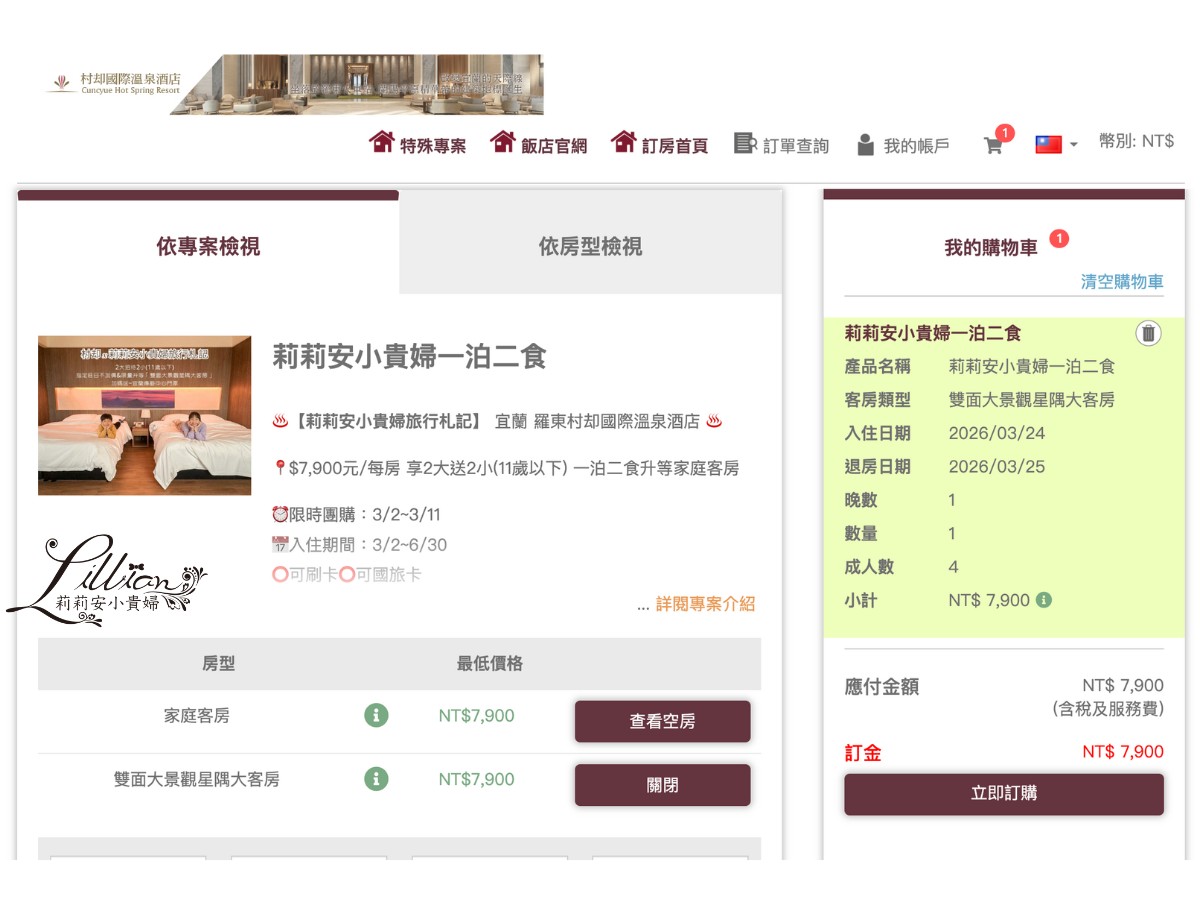The image size is (1200, 900).
Task: Click the 訂房首頁 house icon
Action: point(625,143)
